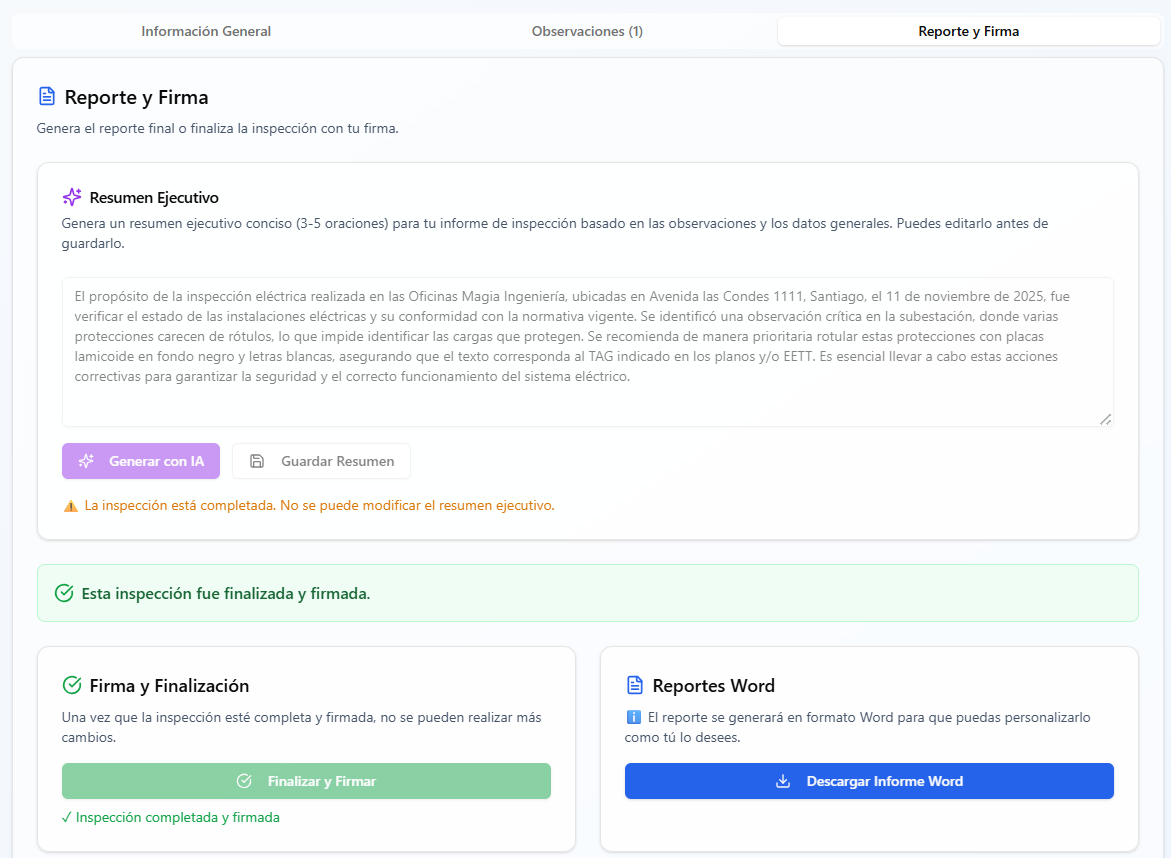Image resolution: width=1171 pixels, height=858 pixels.
Task: Switch to the Información General tab
Action: tap(206, 31)
